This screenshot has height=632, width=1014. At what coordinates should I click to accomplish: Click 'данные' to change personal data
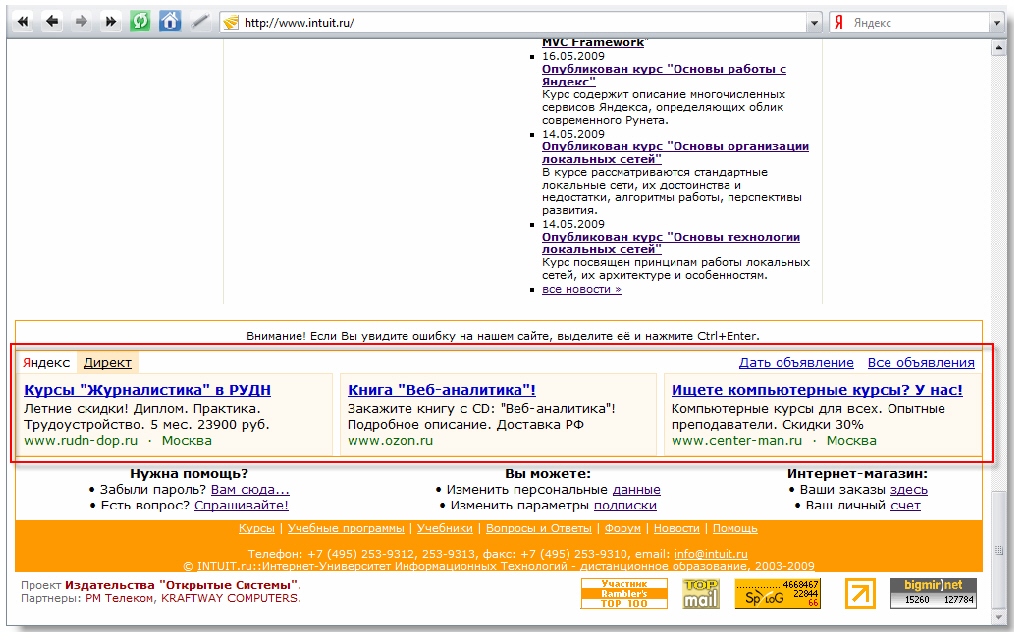[636, 490]
